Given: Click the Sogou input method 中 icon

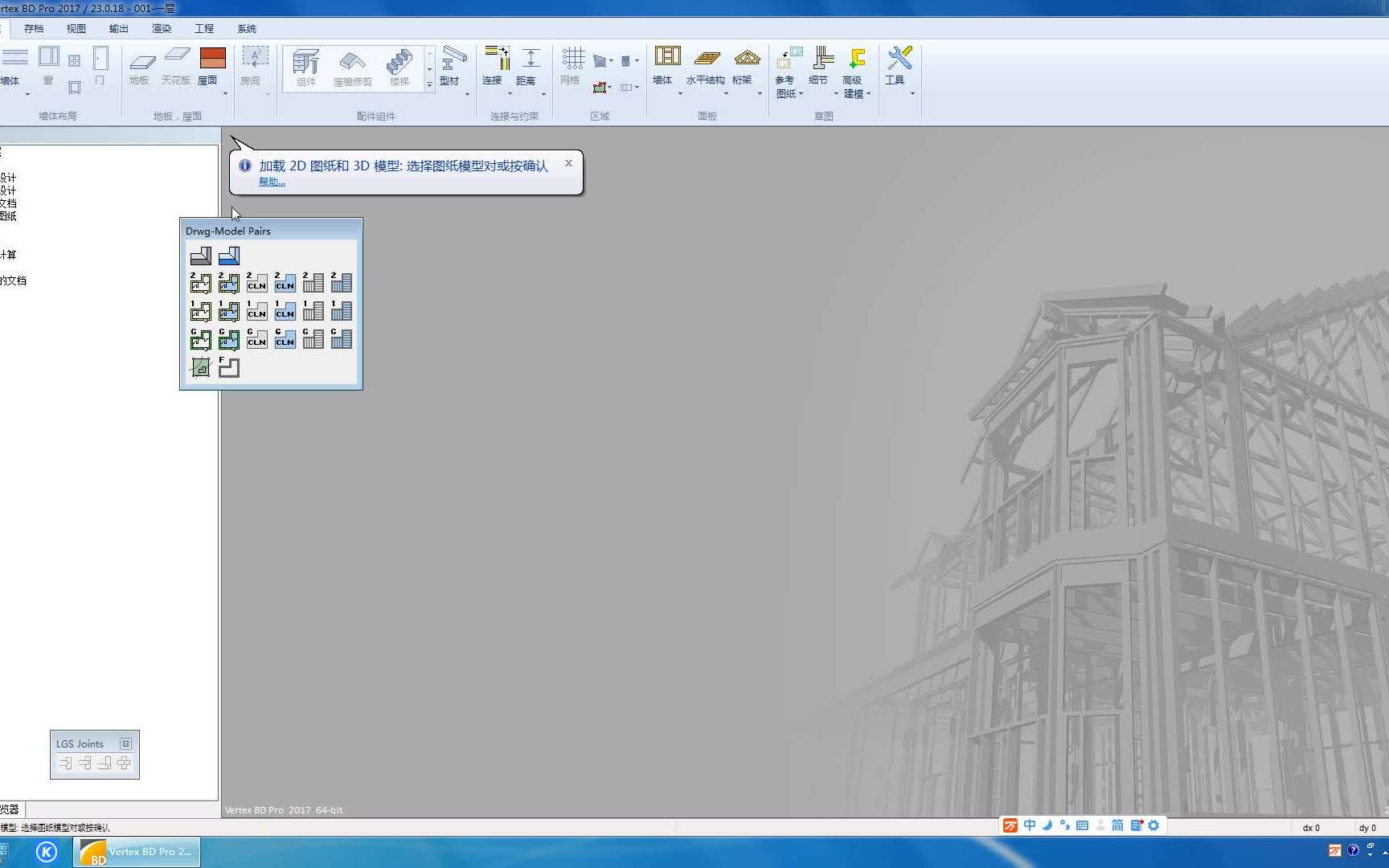Looking at the screenshot, I should 1030,825.
